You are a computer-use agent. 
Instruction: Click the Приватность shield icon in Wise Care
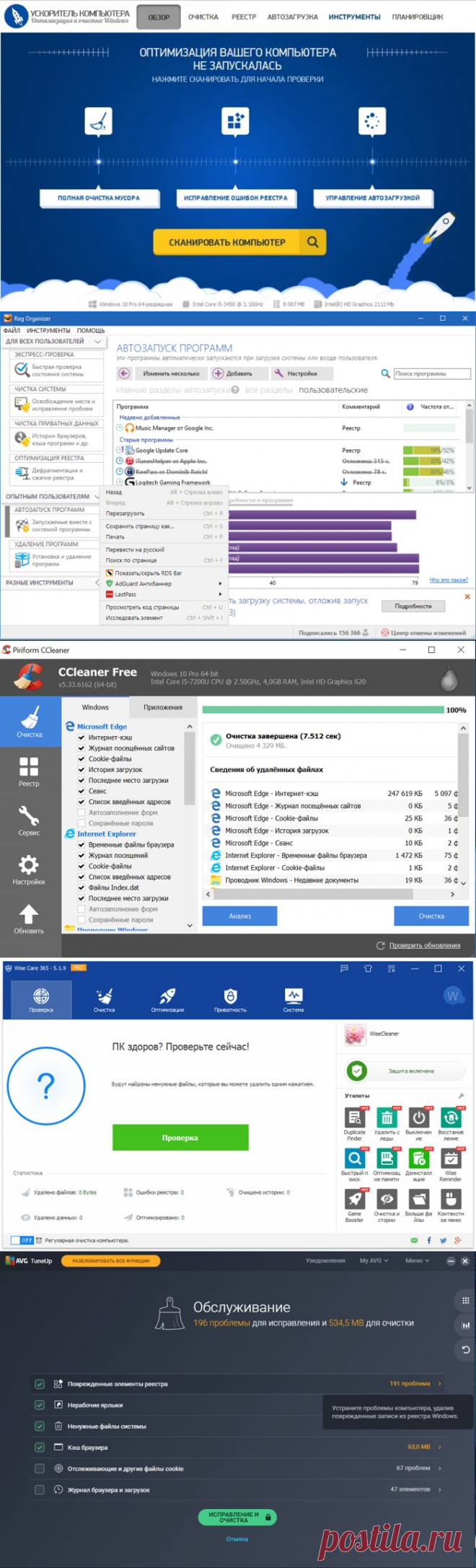[x=230, y=999]
